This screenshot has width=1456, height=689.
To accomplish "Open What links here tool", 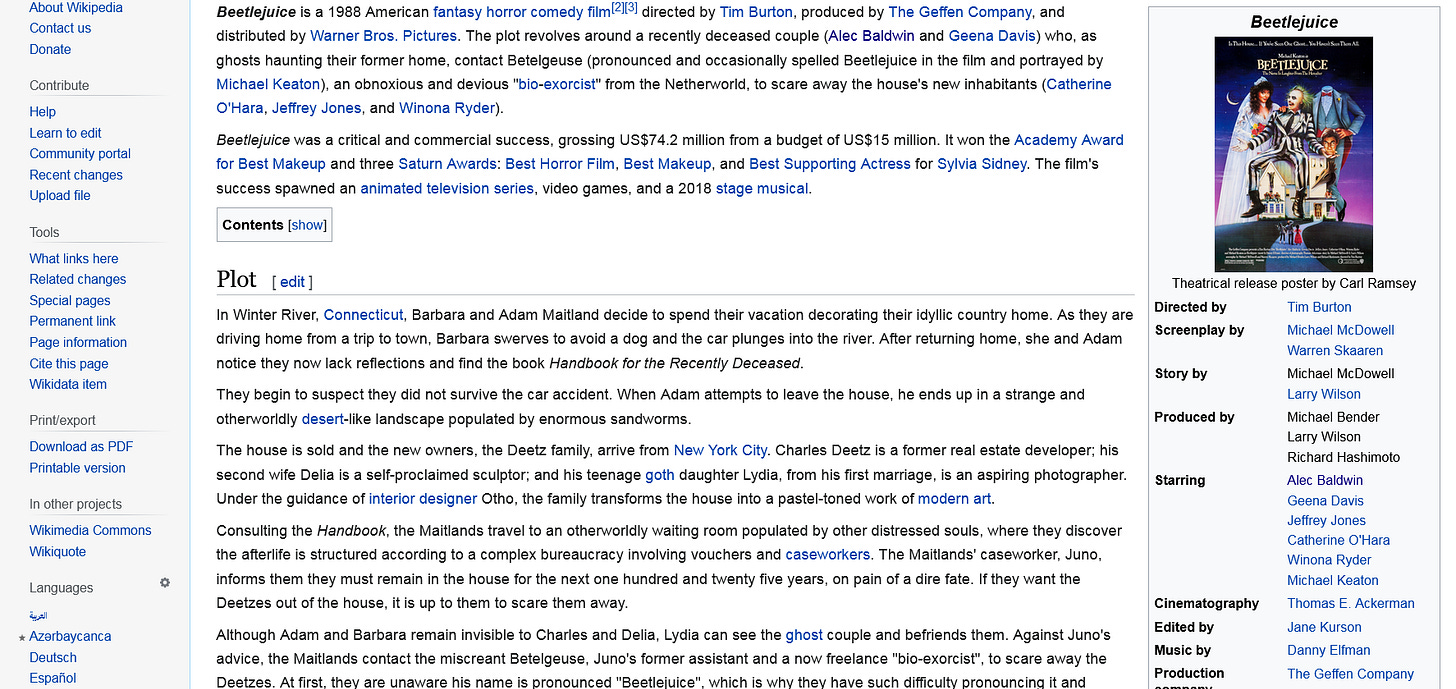I will 74,259.
